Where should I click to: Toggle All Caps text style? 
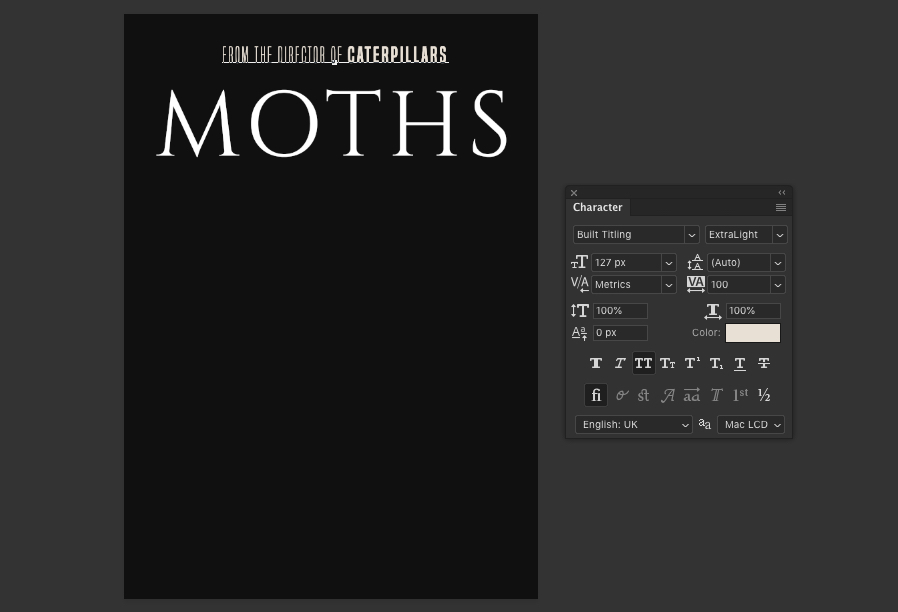(644, 363)
